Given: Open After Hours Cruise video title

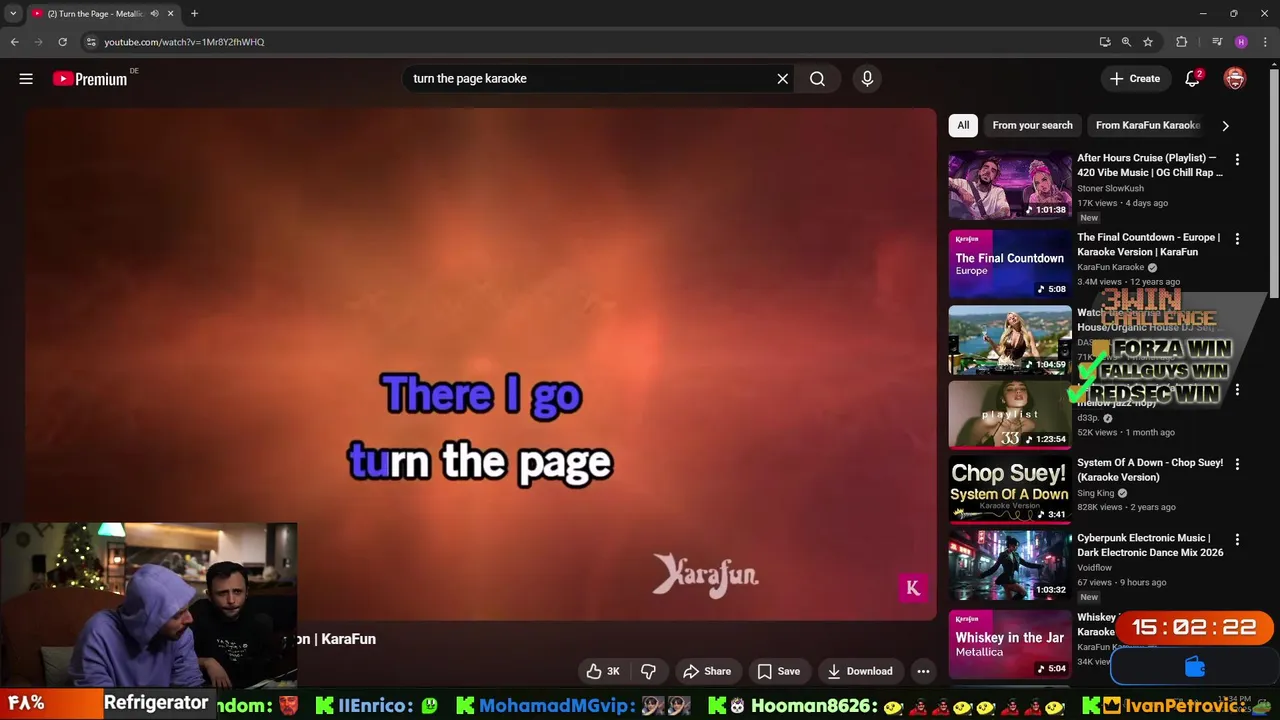Looking at the screenshot, I should click(1150, 165).
